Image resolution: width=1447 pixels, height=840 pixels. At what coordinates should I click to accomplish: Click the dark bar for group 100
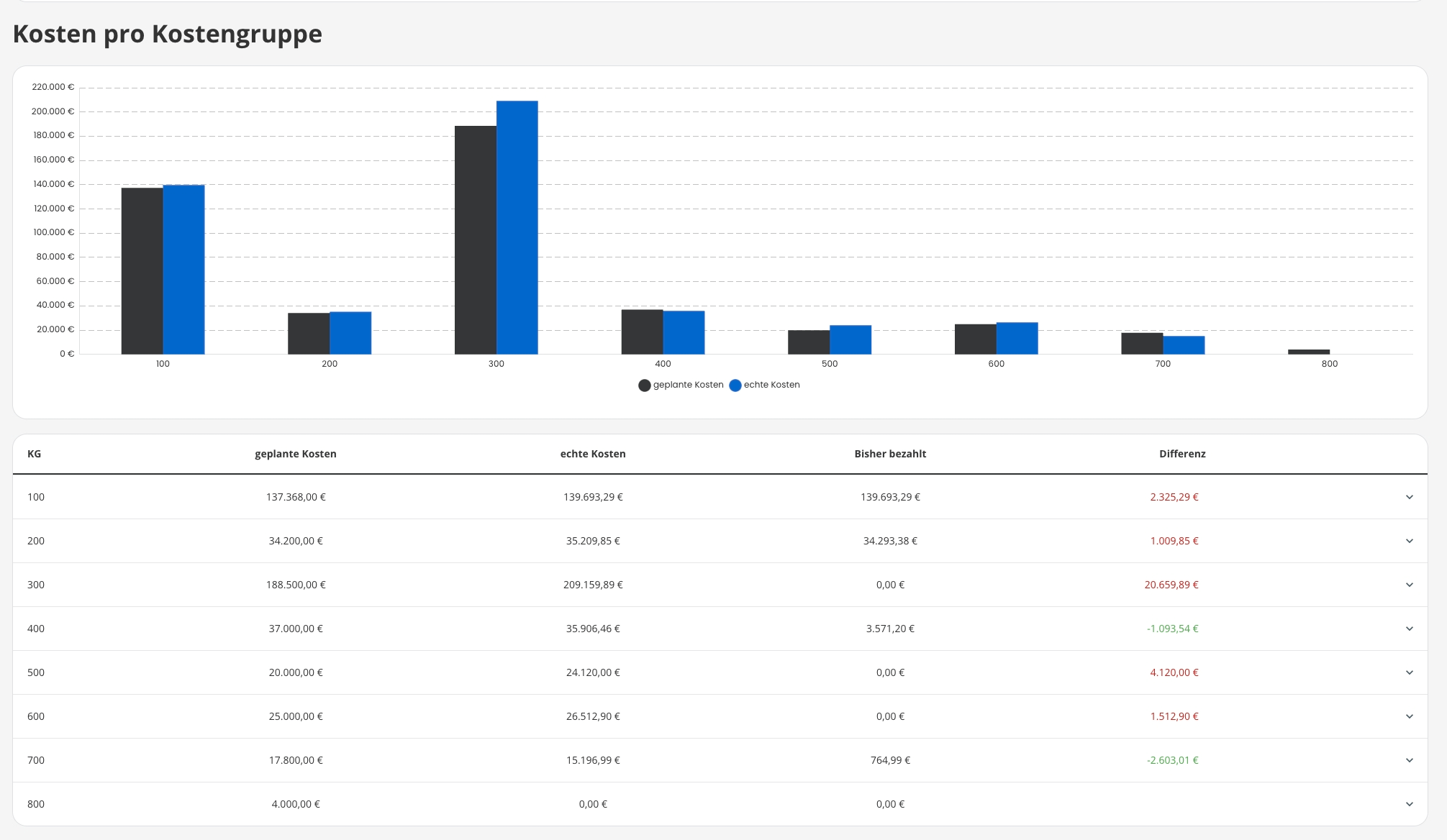pos(142,270)
